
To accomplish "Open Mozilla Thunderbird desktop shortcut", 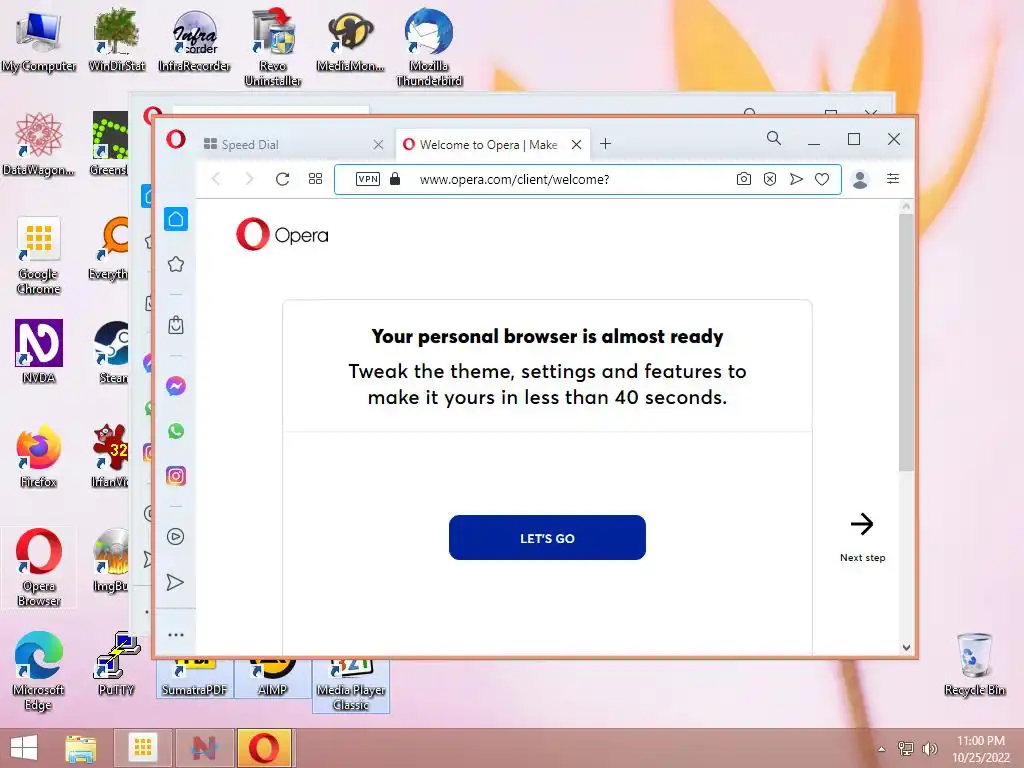I will pos(429,47).
